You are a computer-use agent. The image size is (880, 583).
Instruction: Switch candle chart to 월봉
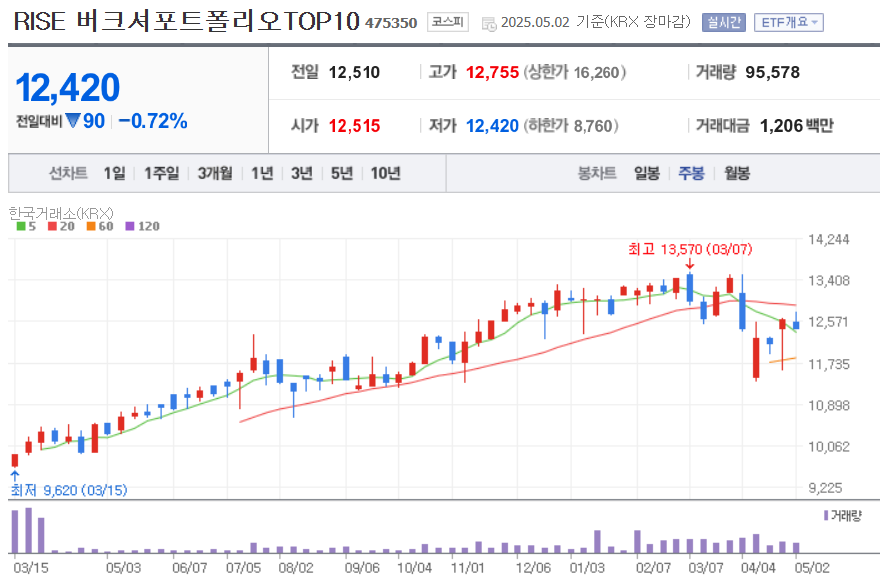coord(737,173)
